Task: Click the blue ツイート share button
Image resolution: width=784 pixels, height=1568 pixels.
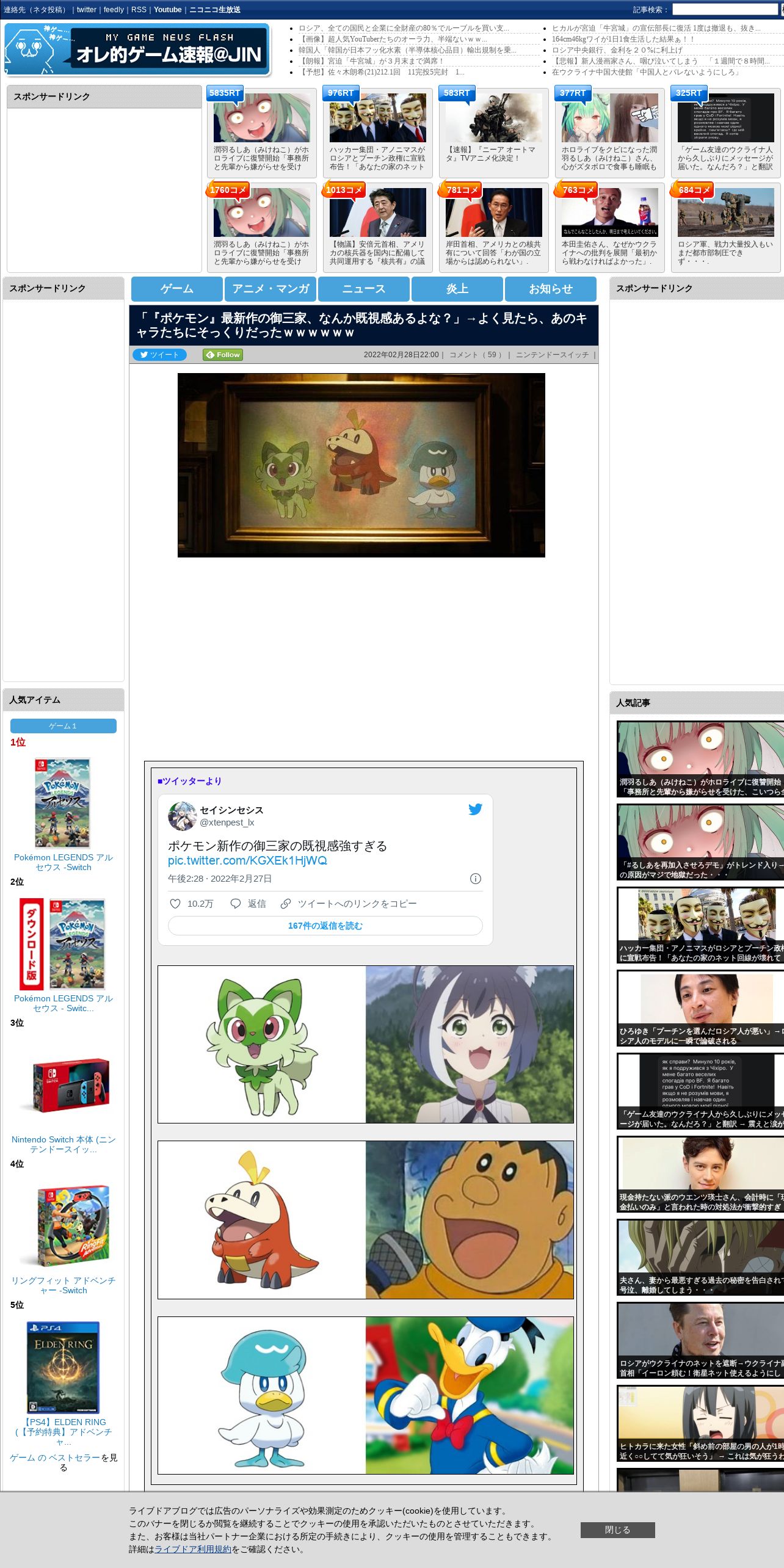Action: pyautogui.click(x=159, y=355)
